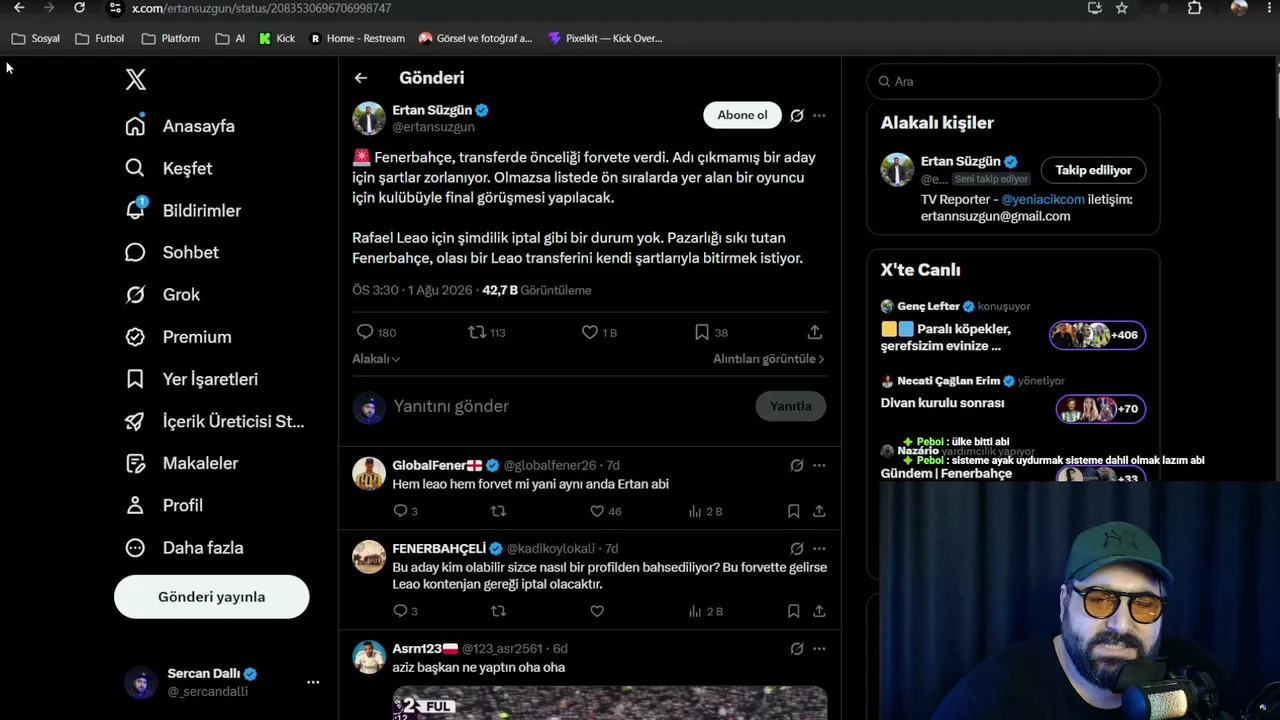1280x720 pixels.
Task: Open account menu dots next to Sercan Dallı
Action: coord(313,682)
